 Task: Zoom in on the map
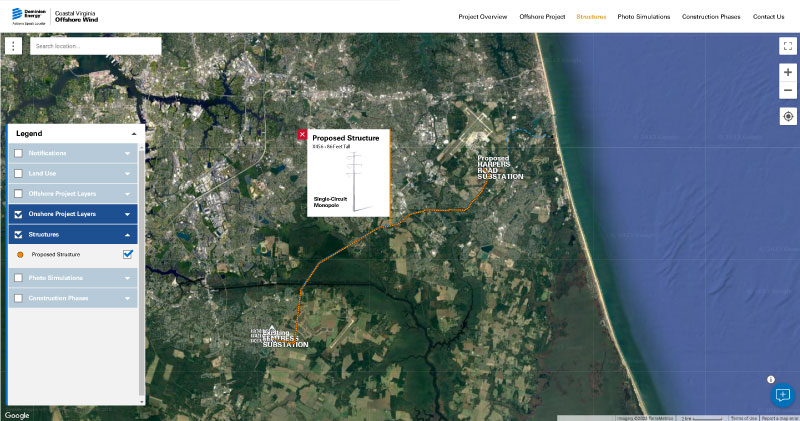(x=788, y=73)
